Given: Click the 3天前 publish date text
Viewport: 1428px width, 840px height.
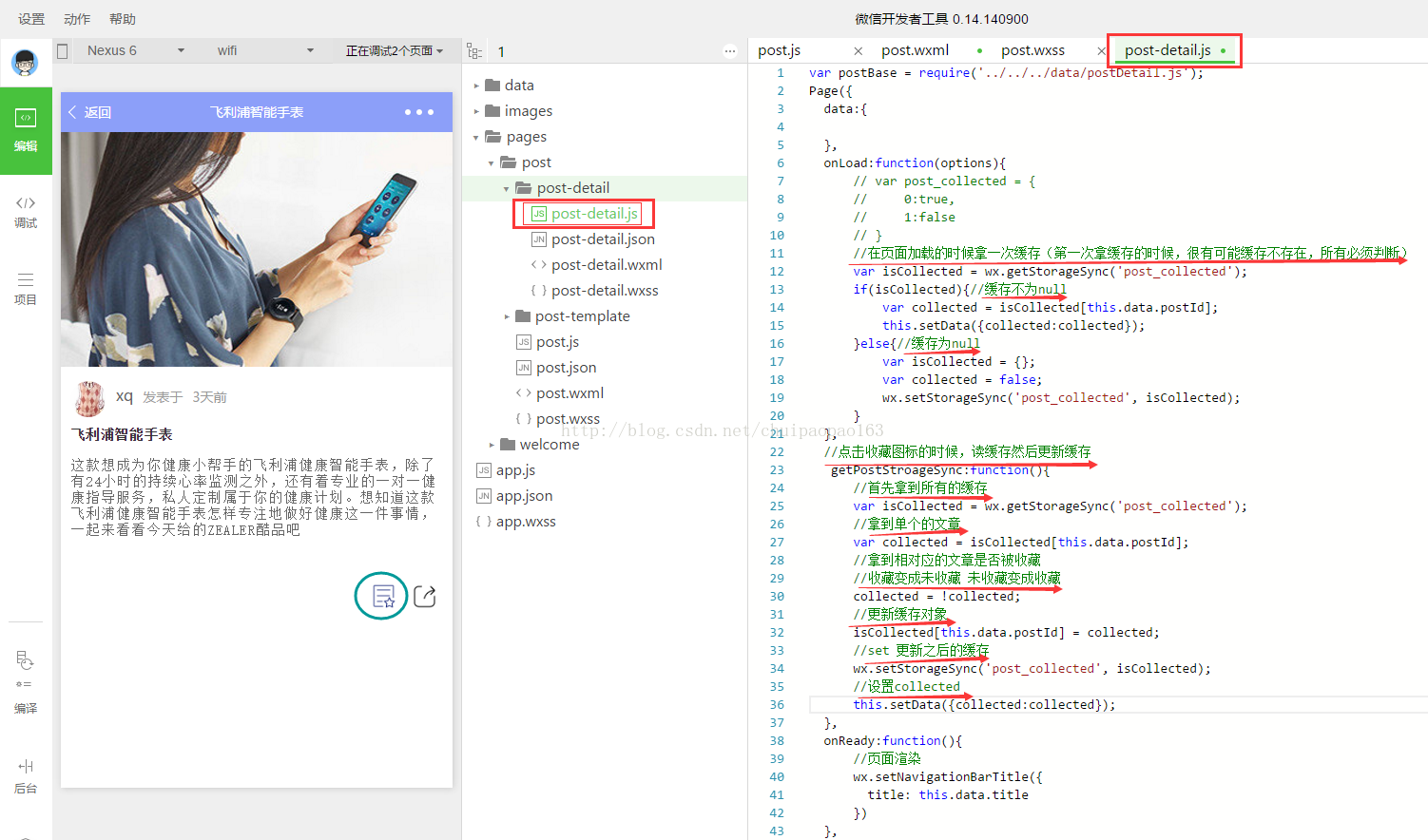Looking at the screenshot, I should point(210,397).
